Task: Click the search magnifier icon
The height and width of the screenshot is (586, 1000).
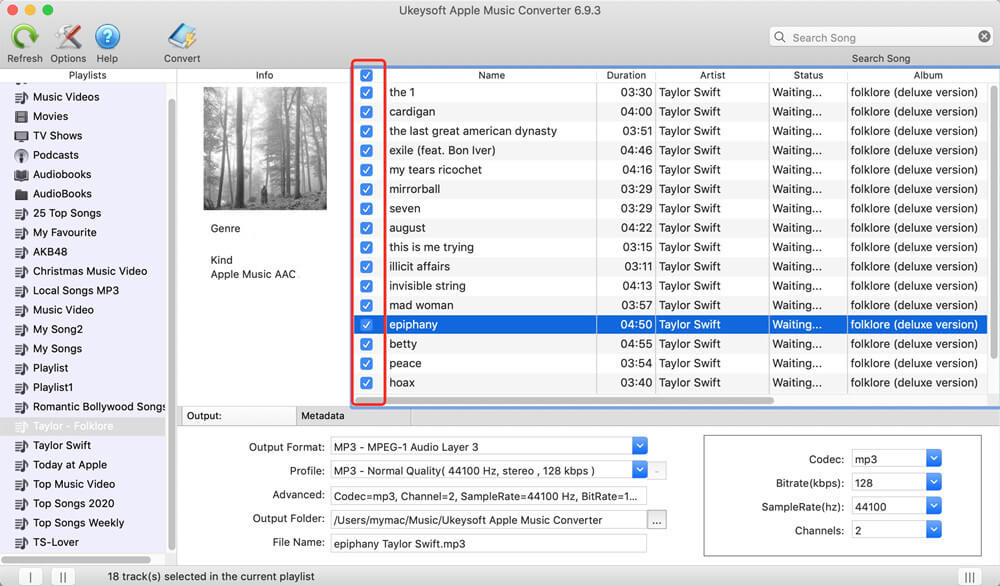Action: 780,37
